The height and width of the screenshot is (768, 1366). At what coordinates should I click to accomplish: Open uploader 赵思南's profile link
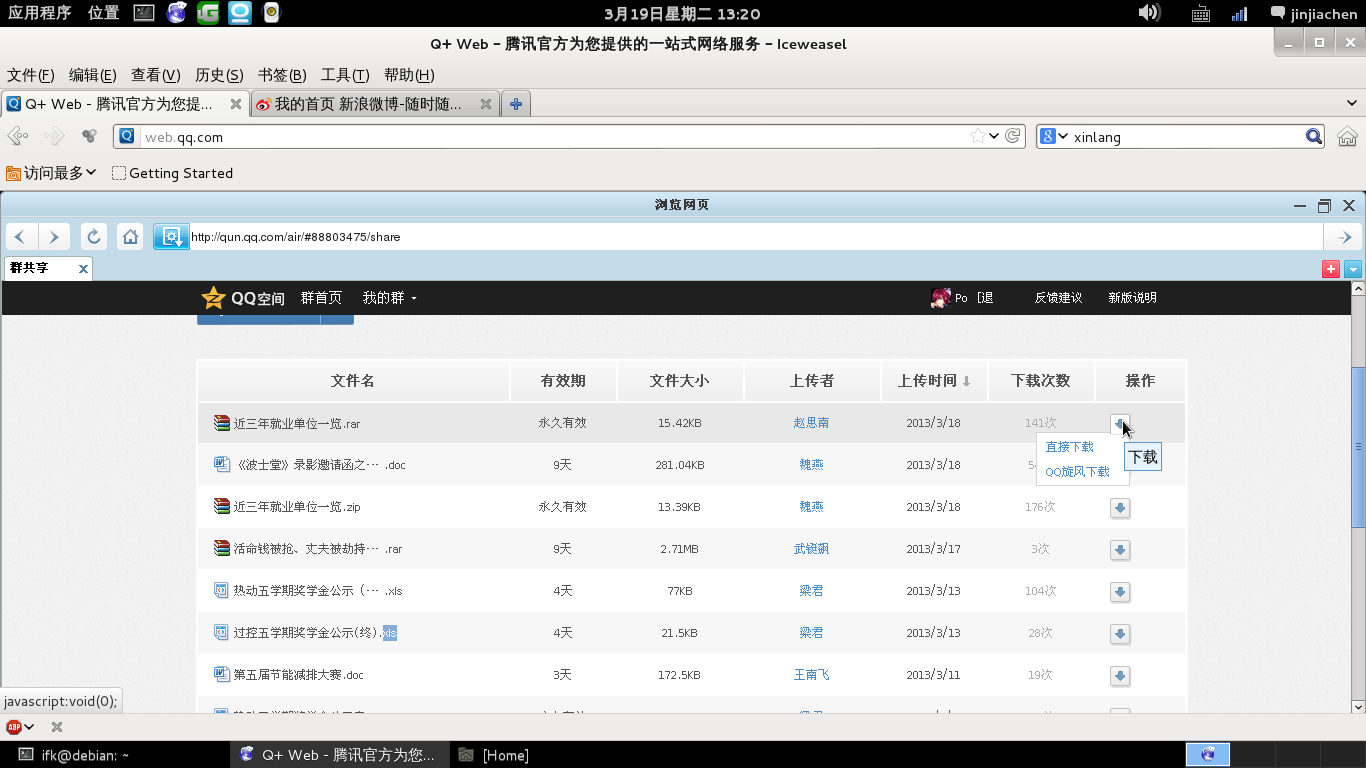coord(811,423)
